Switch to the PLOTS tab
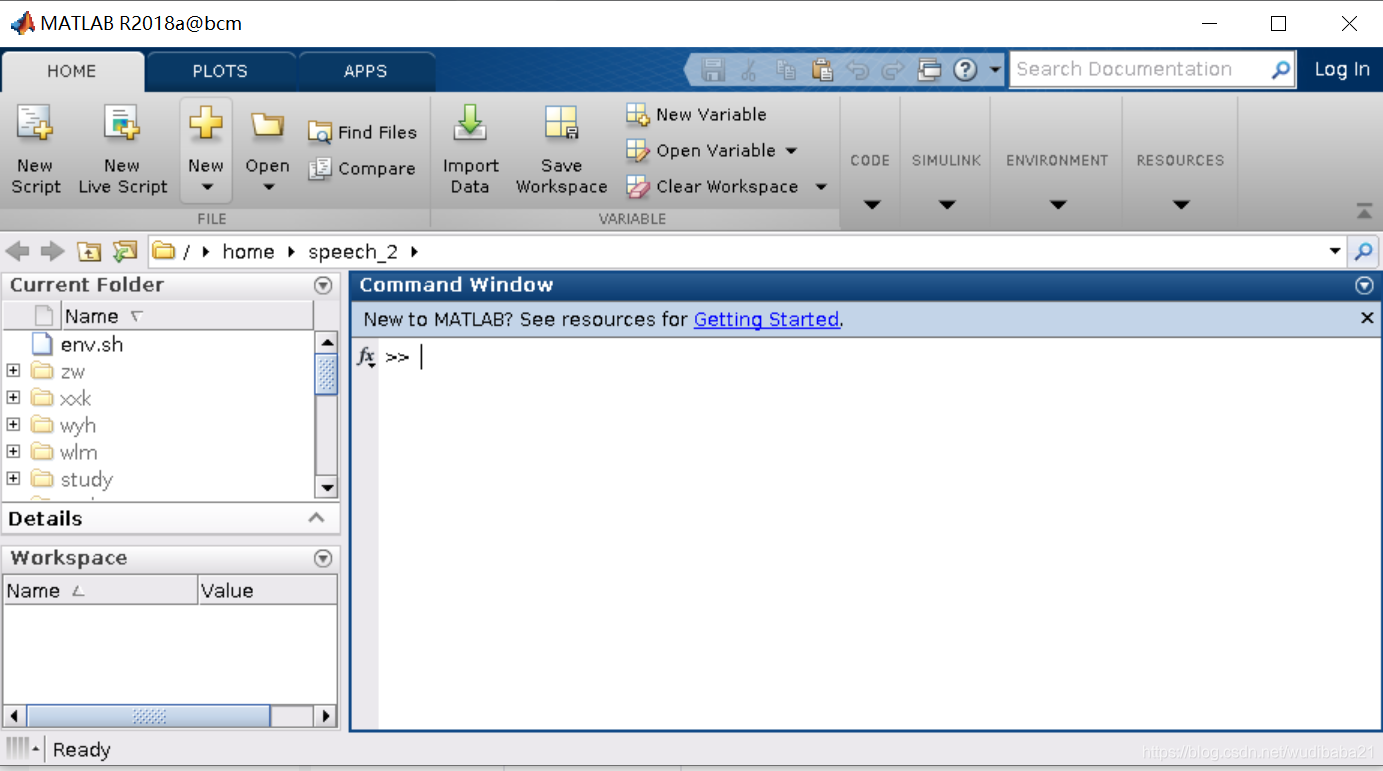The height and width of the screenshot is (771, 1383). tap(220, 71)
